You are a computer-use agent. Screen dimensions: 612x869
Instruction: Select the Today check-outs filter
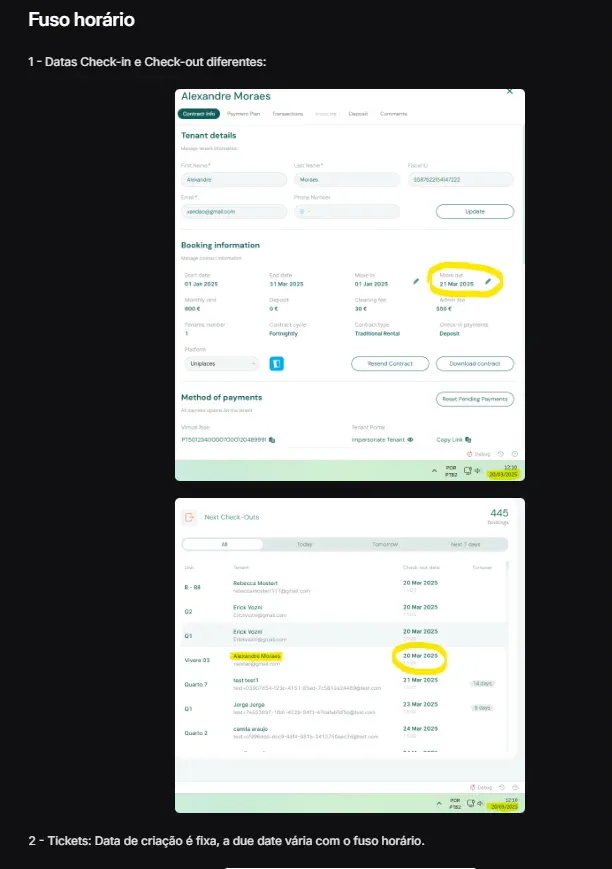tap(304, 545)
